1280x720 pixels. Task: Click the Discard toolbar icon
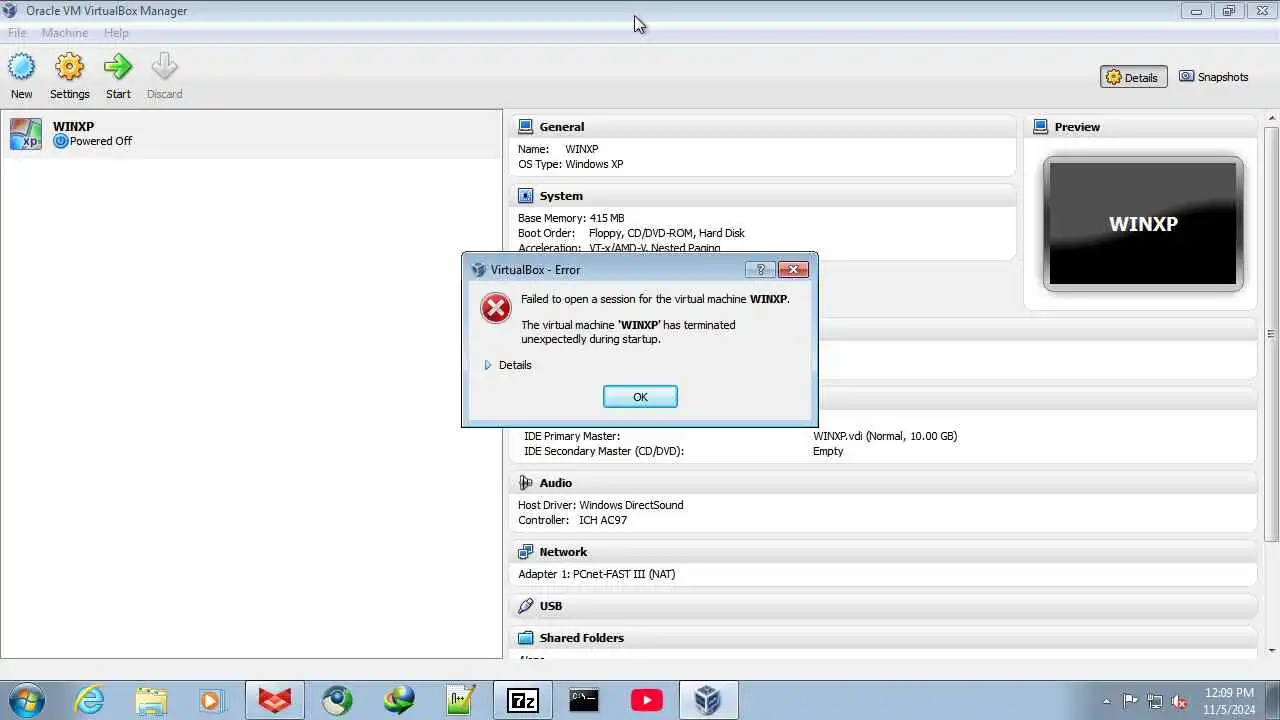pyautogui.click(x=164, y=68)
